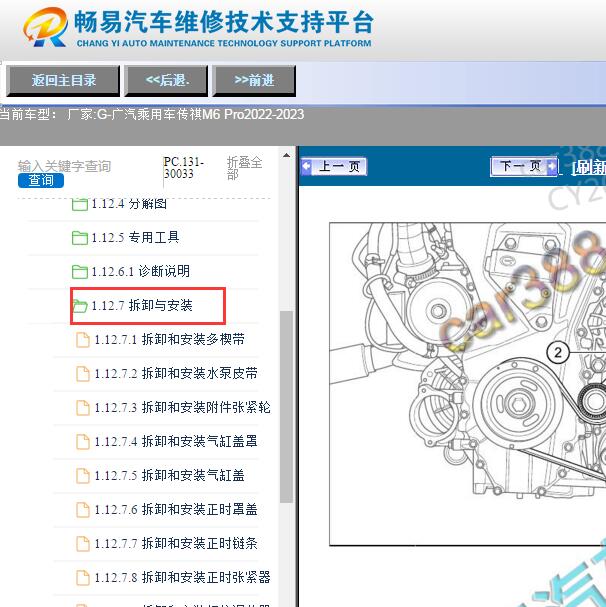Image resolution: width=606 pixels, height=607 pixels.
Task: Click the 畅易 platform logo icon
Action: pos(45,27)
